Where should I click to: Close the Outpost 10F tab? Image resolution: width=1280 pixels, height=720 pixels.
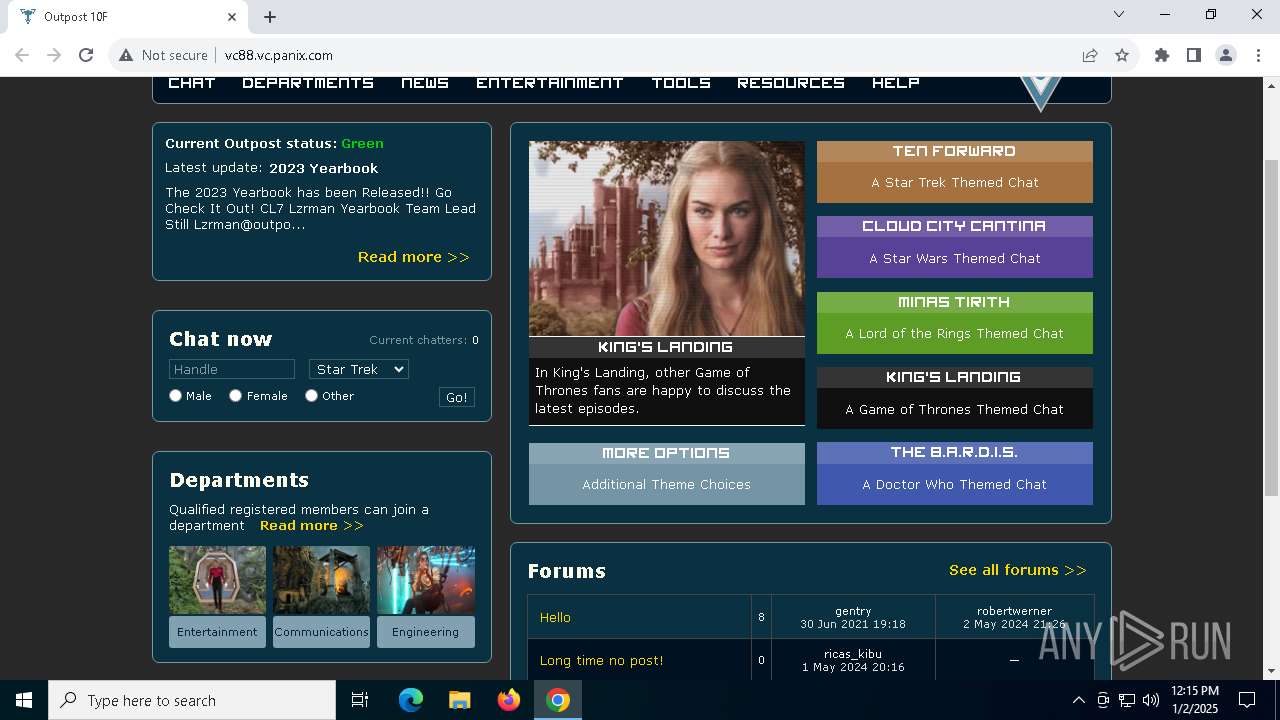[x=232, y=16]
